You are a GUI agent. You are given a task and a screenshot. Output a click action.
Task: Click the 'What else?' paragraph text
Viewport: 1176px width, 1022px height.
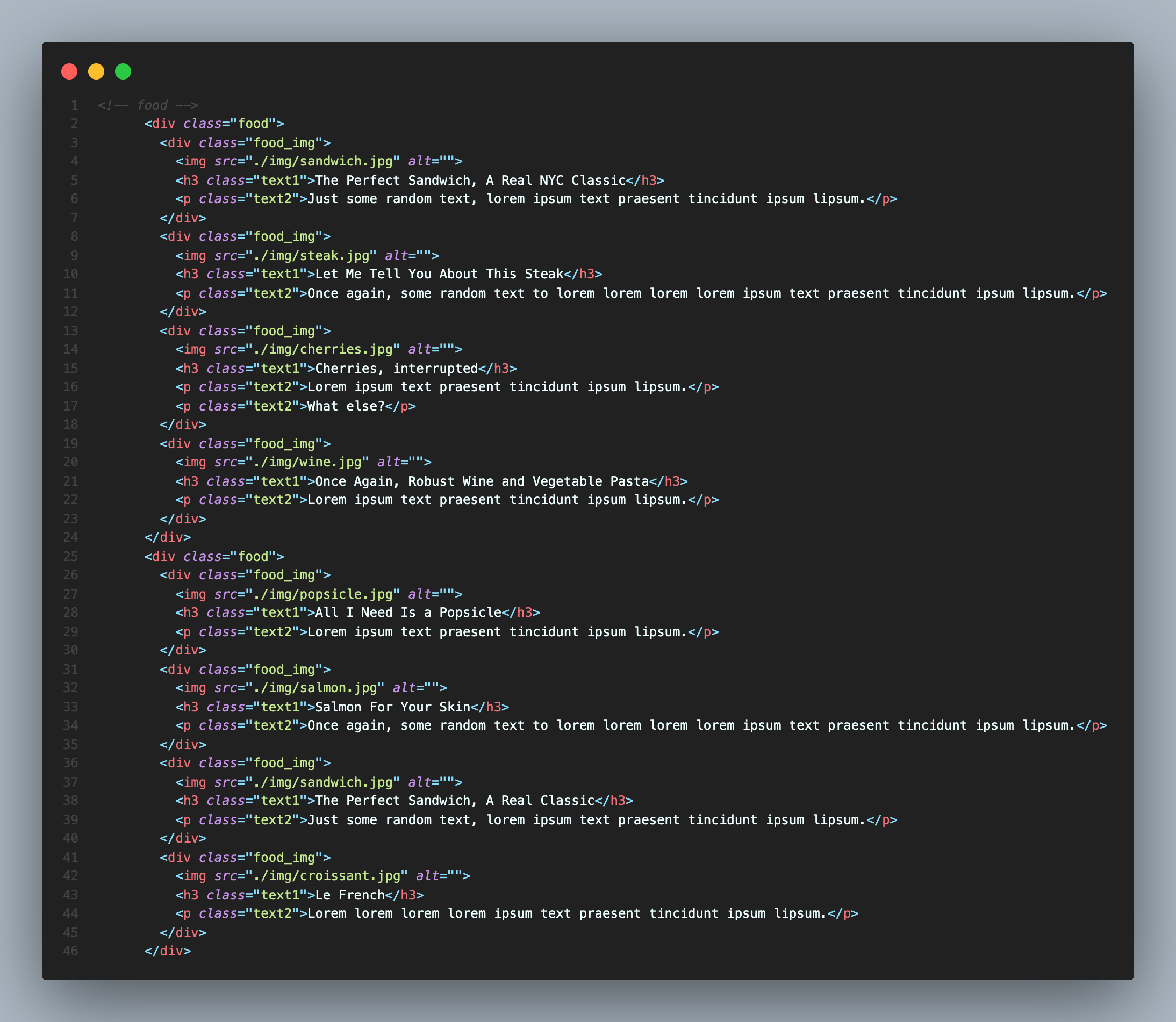346,406
